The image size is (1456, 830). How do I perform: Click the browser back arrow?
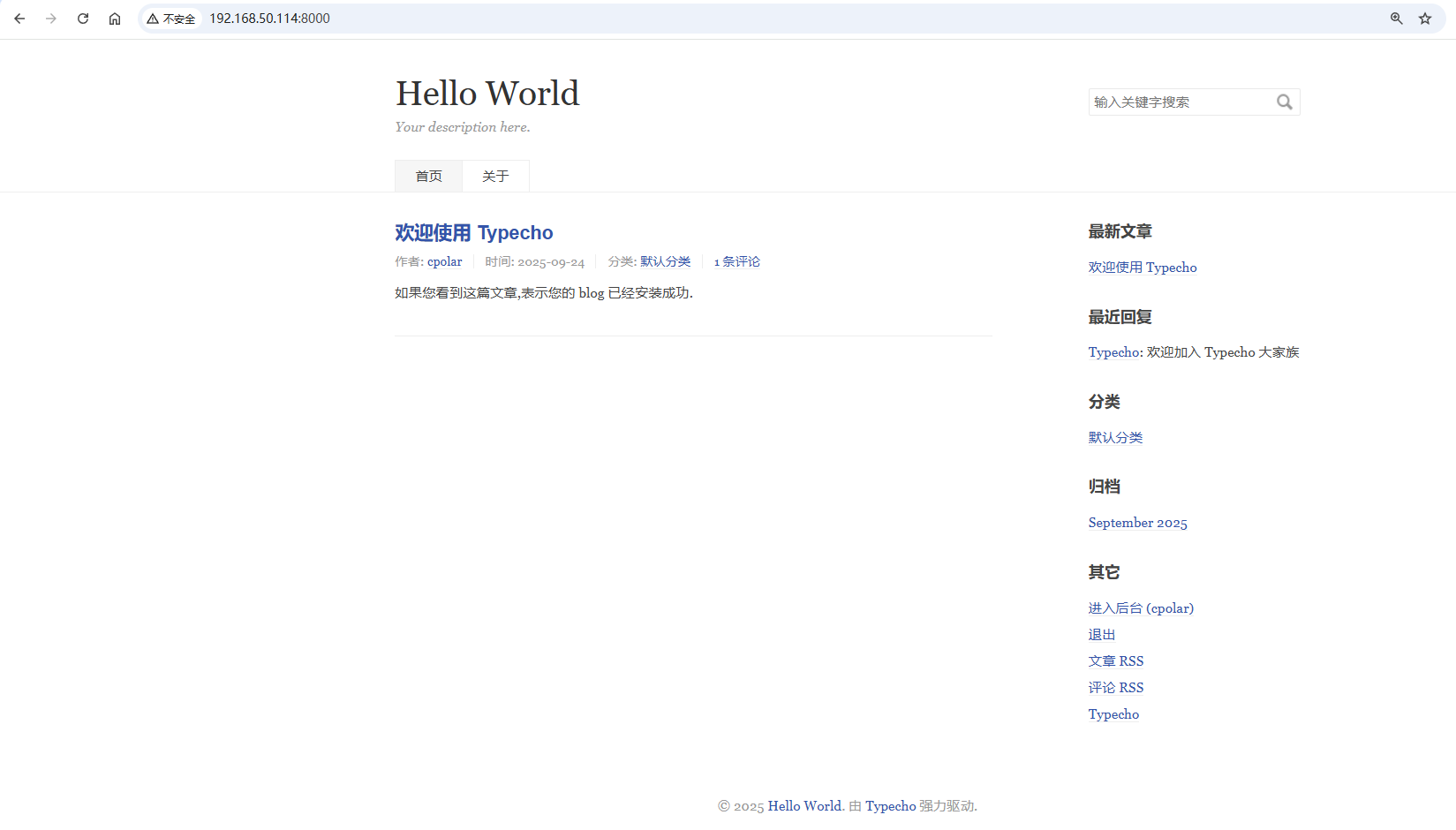click(19, 19)
